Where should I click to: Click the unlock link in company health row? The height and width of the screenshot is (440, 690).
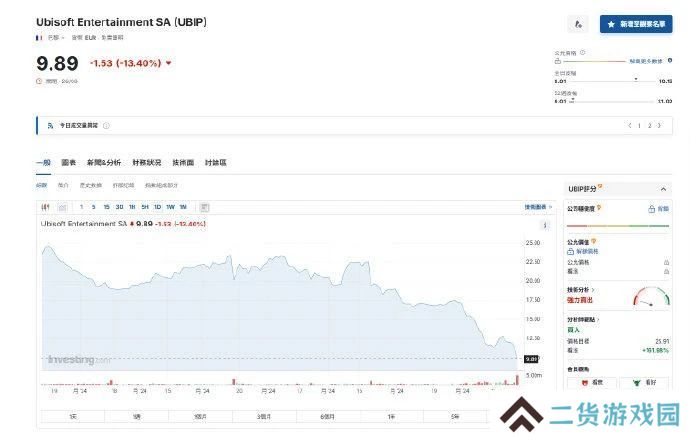click(659, 209)
